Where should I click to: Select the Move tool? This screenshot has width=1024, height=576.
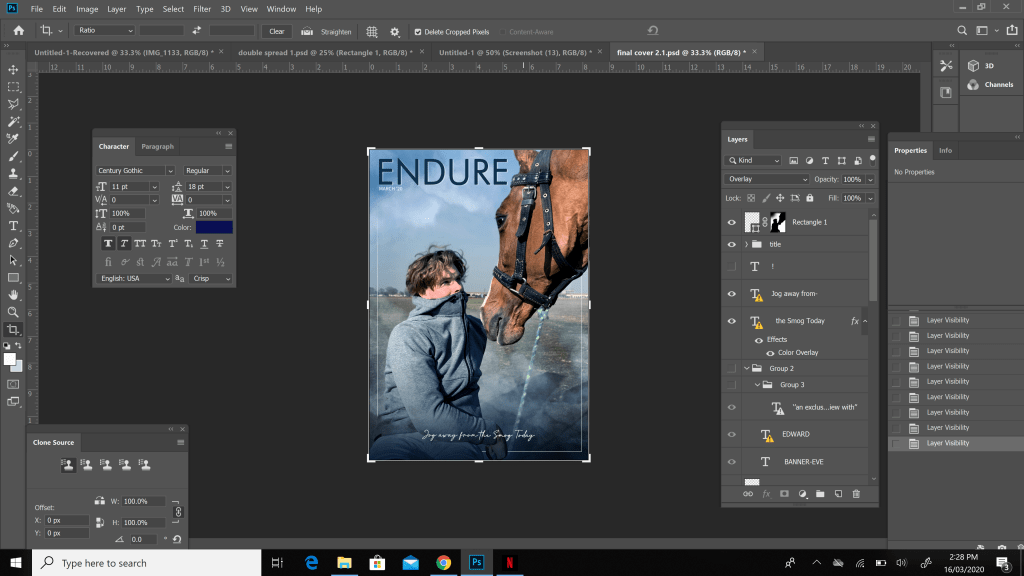(x=13, y=69)
